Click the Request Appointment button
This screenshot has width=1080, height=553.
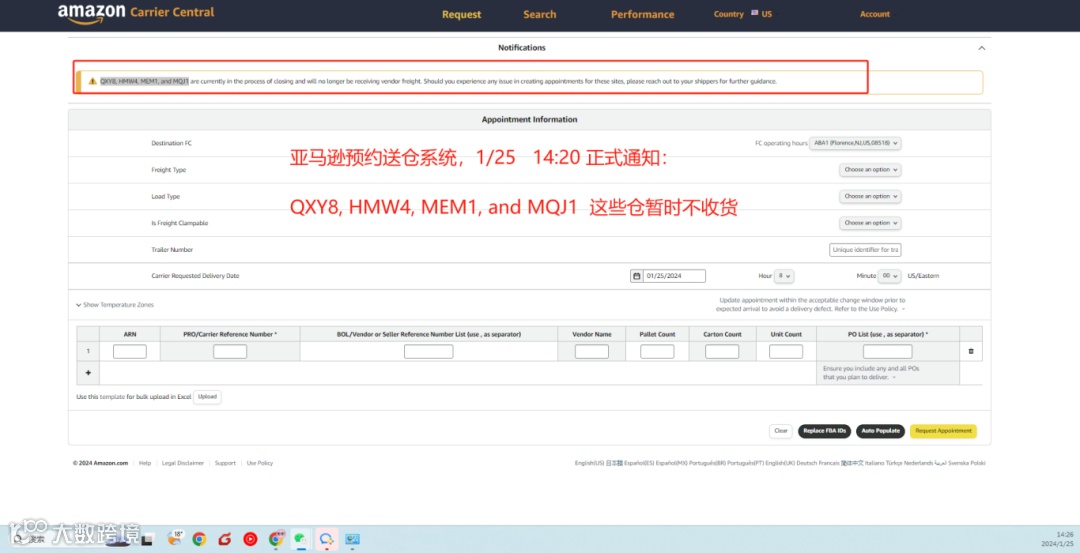pos(943,431)
